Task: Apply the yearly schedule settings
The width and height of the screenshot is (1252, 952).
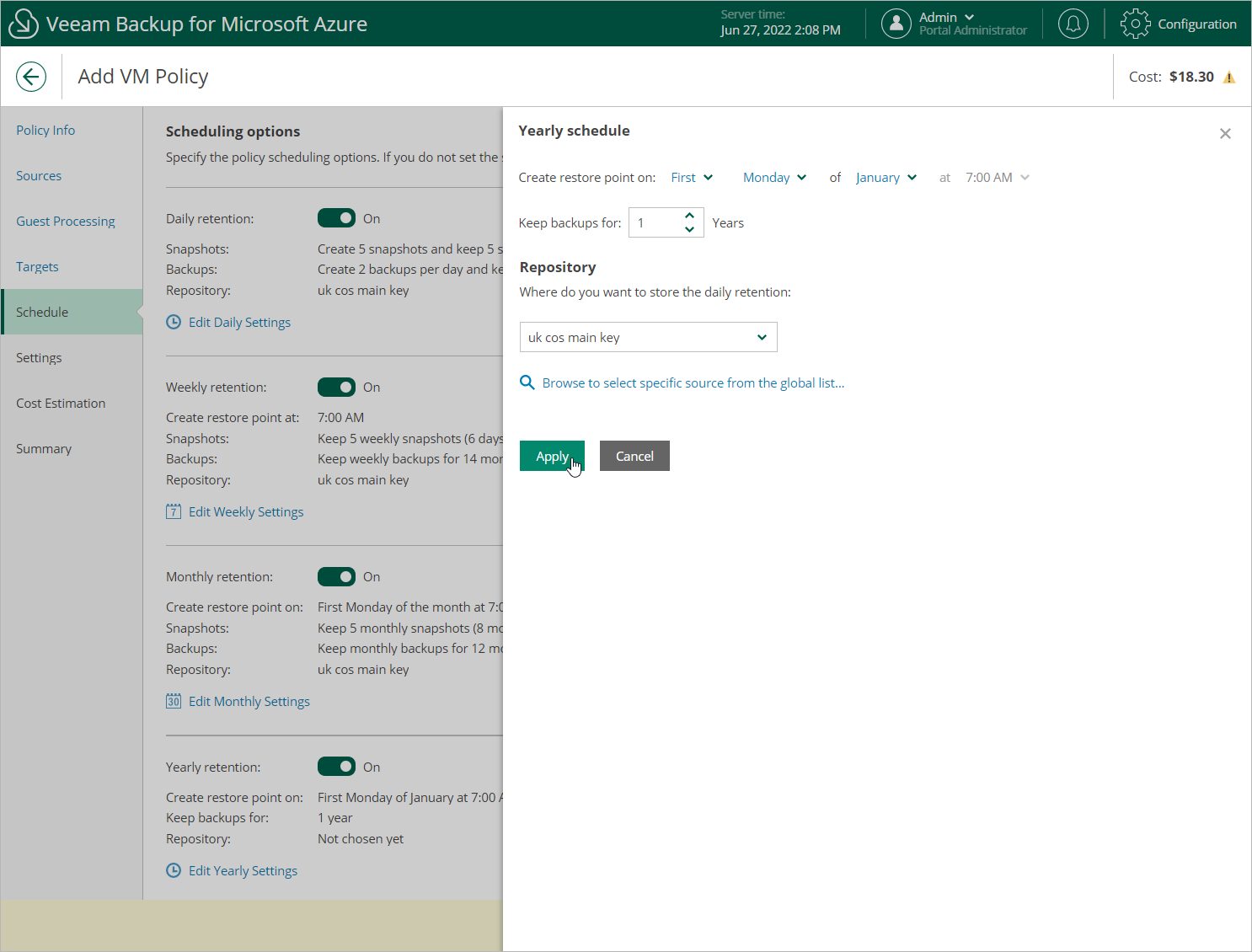Action: point(552,456)
